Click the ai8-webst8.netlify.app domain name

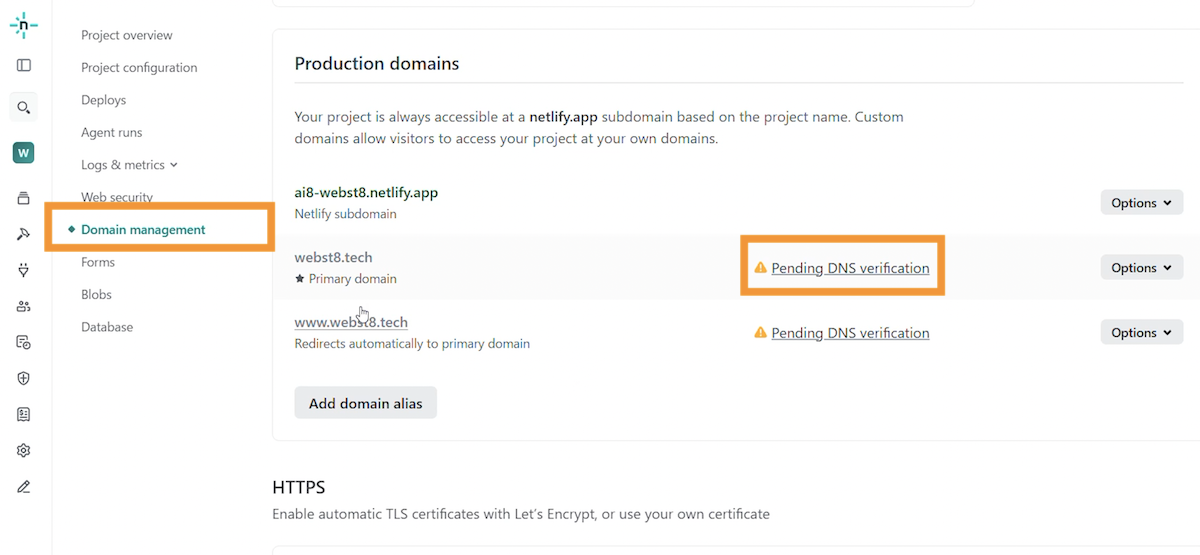[x=366, y=192]
